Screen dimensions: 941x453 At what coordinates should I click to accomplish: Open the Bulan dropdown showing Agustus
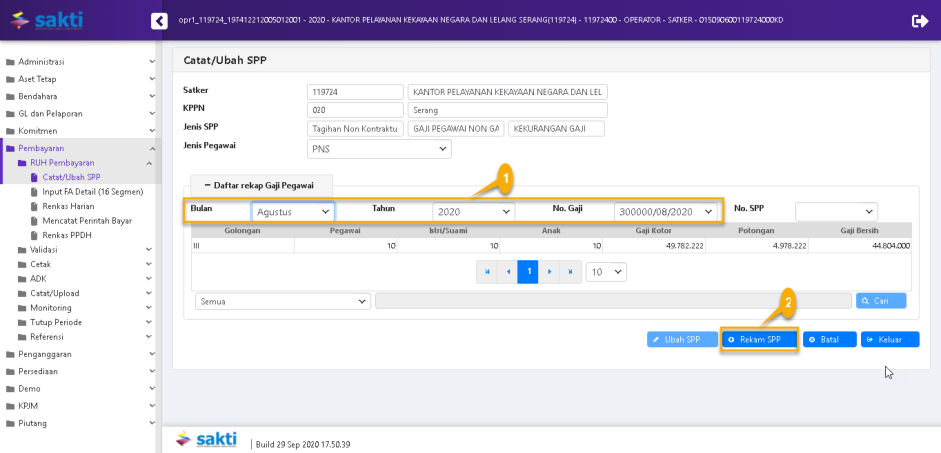(293, 212)
